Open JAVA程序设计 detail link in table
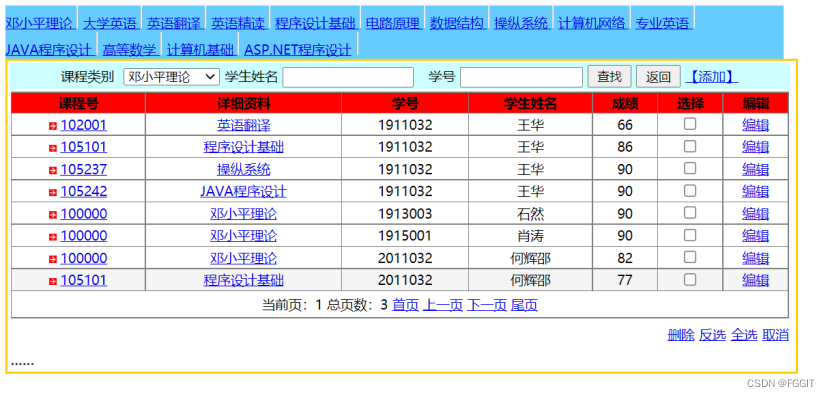The height and width of the screenshot is (397, 830). point(243,192)
